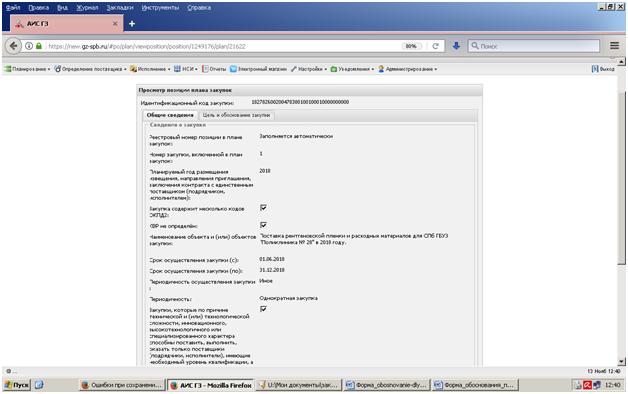Screen dimensions: 628x394
Task: Click the green padlock security icon
Action: click(x=39, y=46)
